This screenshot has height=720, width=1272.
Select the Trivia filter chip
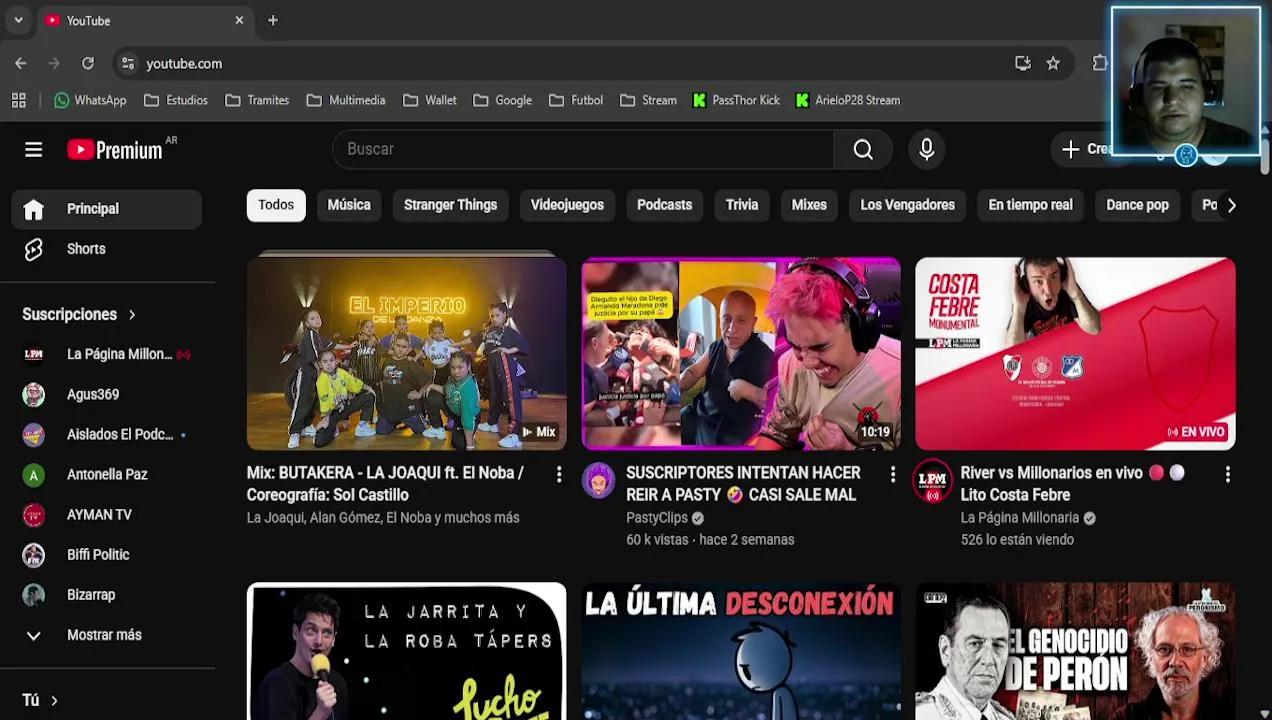(742, 205)
